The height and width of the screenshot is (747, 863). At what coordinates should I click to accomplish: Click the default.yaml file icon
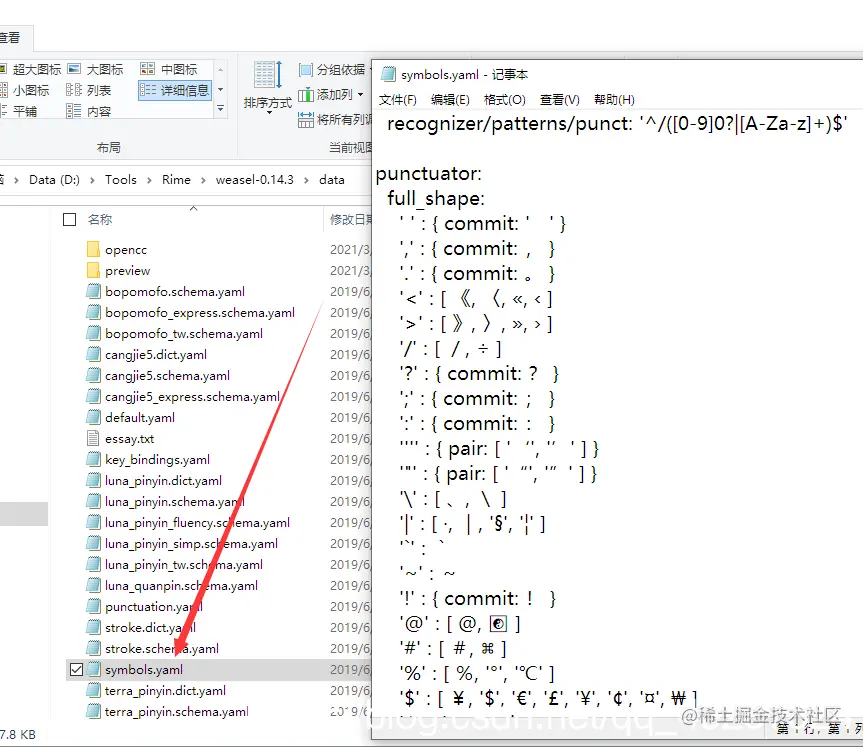pos(94,418)
